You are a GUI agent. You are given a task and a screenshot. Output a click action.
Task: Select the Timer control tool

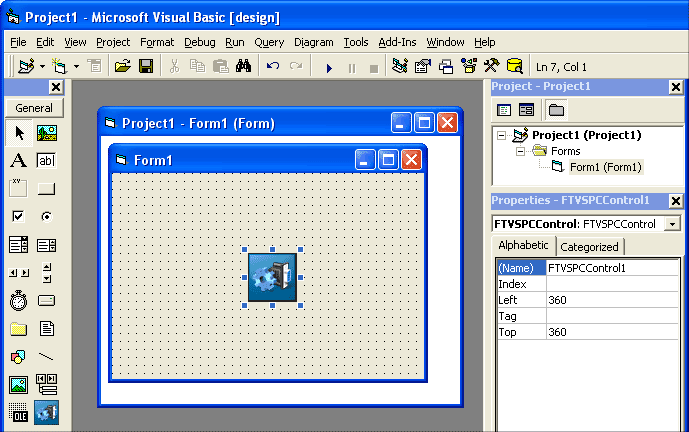(18, 301)
